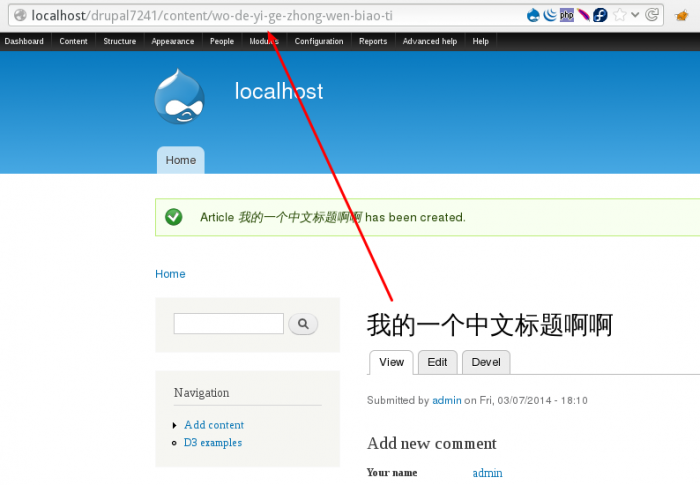
Task: Open the address bar history dropdown arrow
Action: (x=635, y=15)
